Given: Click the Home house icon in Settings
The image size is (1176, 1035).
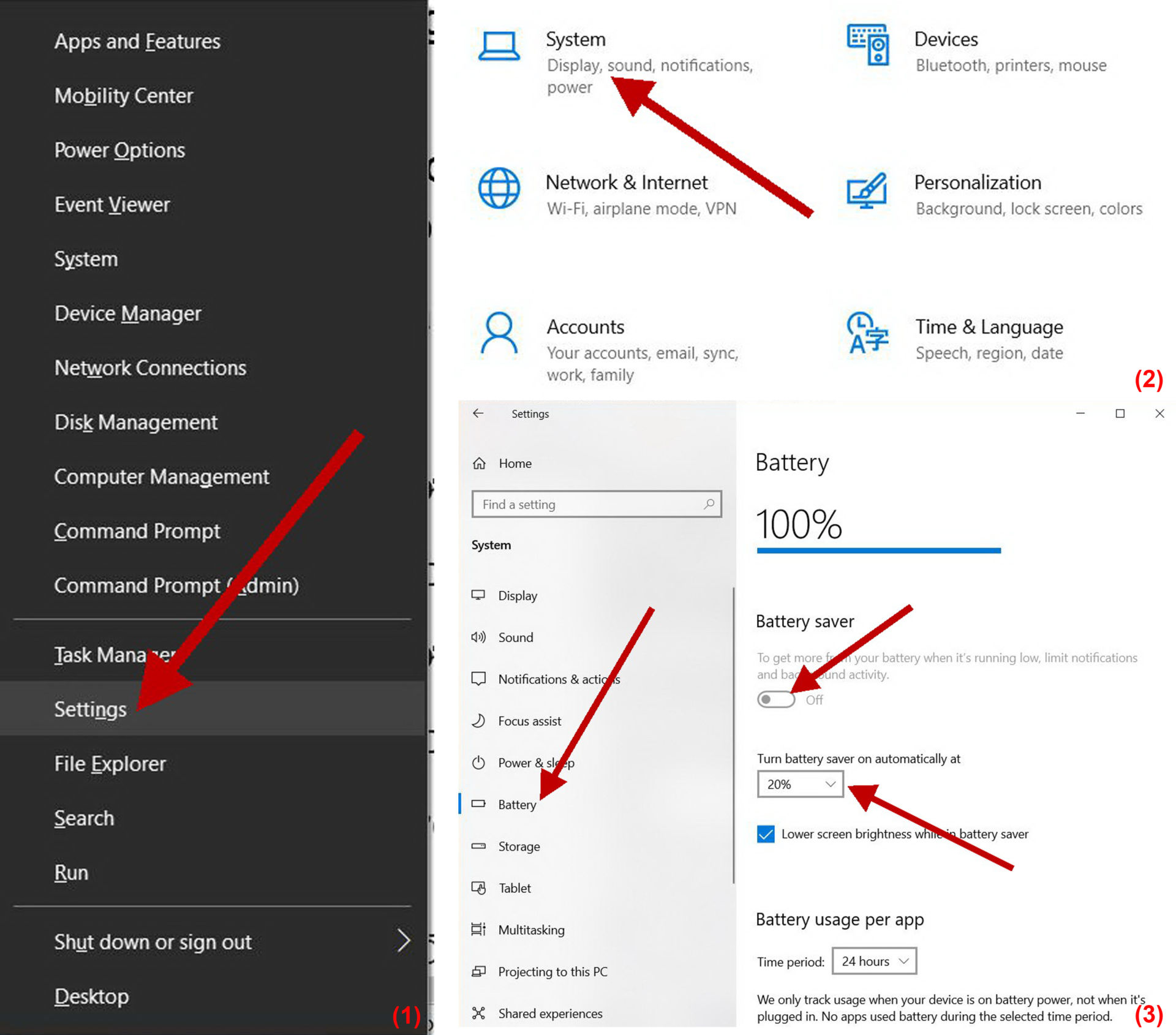Looking at the screenshot, I should pos(479,463).
